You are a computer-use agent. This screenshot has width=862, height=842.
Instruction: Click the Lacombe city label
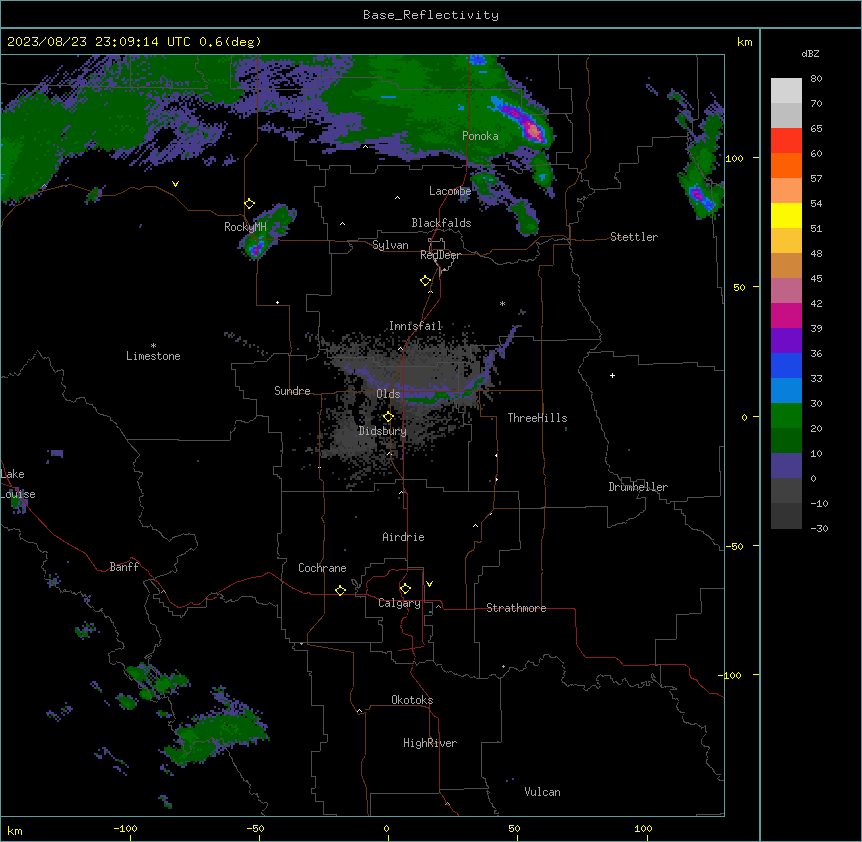coord(450,191)
